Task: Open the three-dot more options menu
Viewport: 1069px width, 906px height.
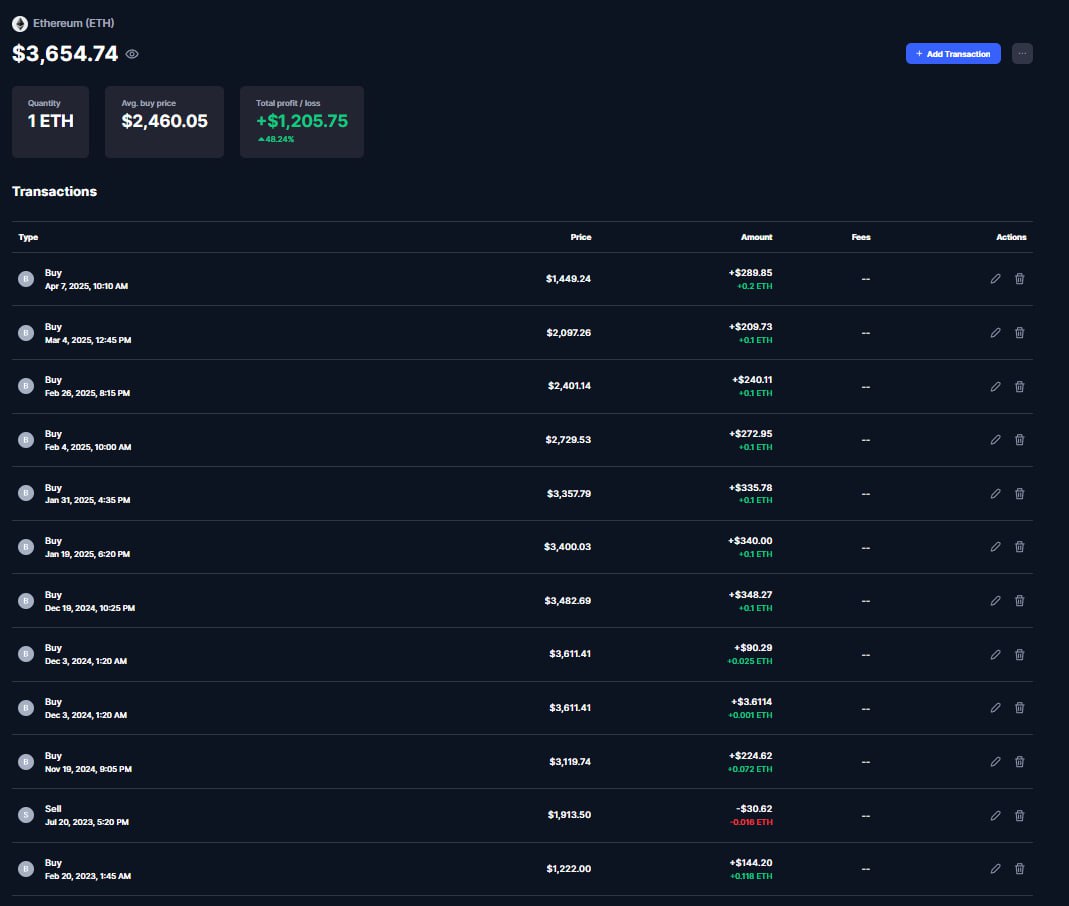Action: tap(1021, 54)
